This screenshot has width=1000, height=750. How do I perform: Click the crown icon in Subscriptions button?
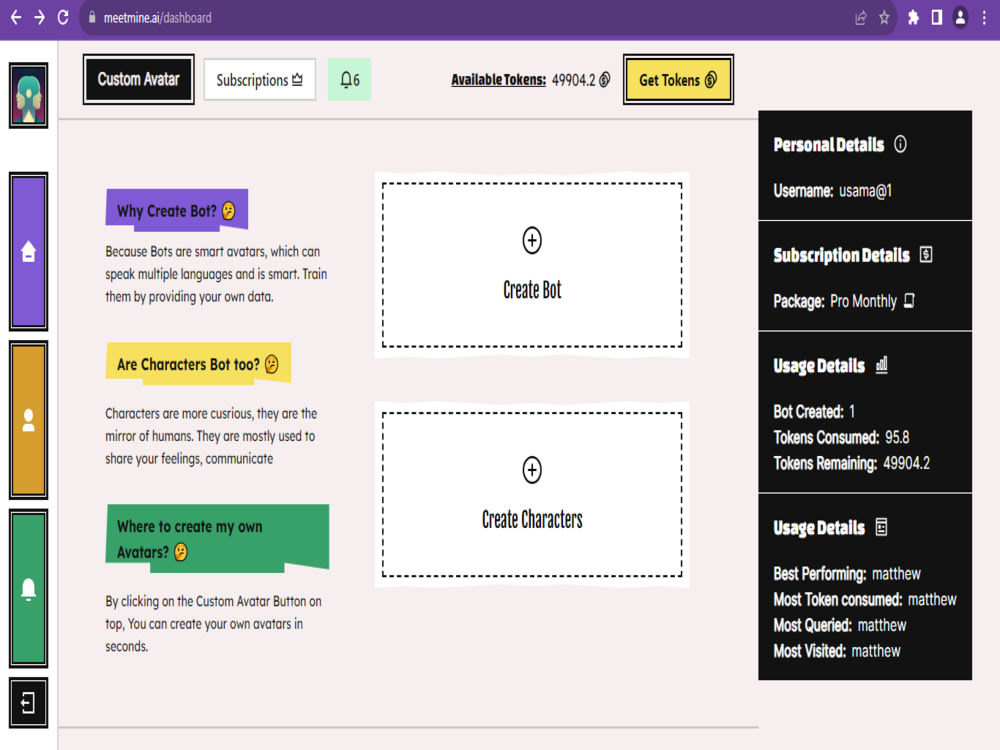(297, 79)
